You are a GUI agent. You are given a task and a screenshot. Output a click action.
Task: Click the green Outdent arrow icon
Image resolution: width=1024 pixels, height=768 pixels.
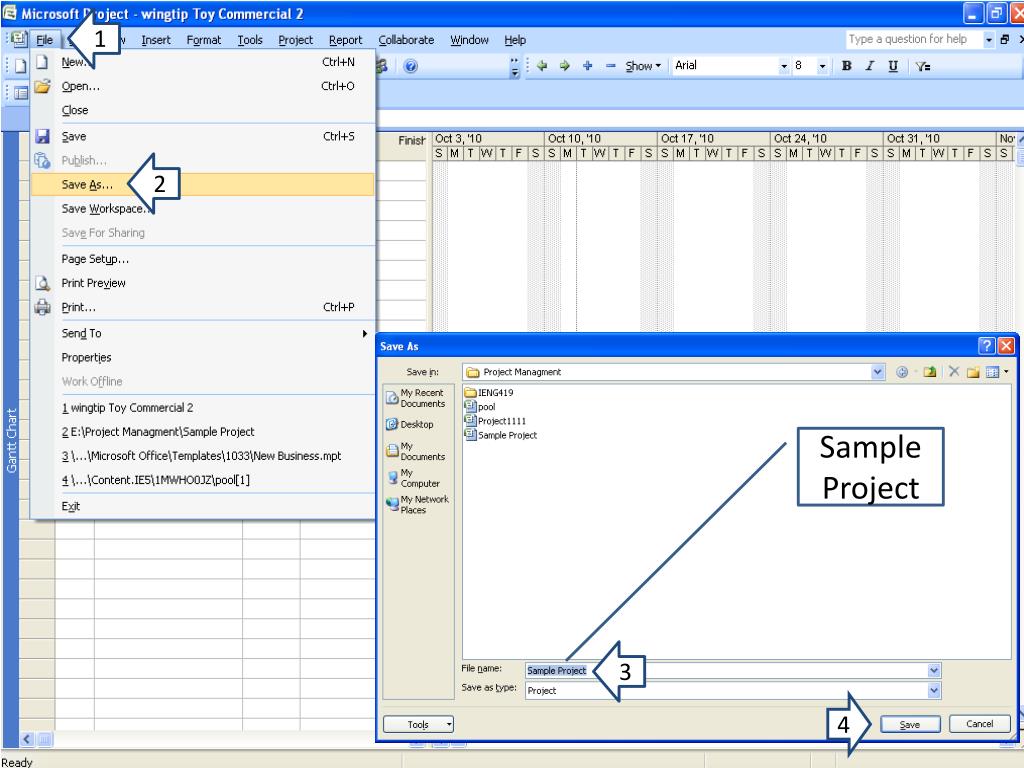pyautogui.click(x=541, y=66)
